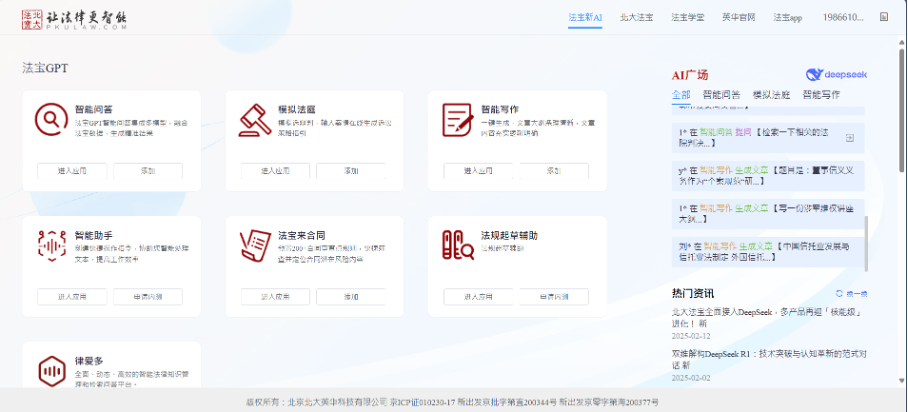Open news 双维解构DeepSeek R1 article
This screenshot has height=412, width=908.
[x=769, y=359]
